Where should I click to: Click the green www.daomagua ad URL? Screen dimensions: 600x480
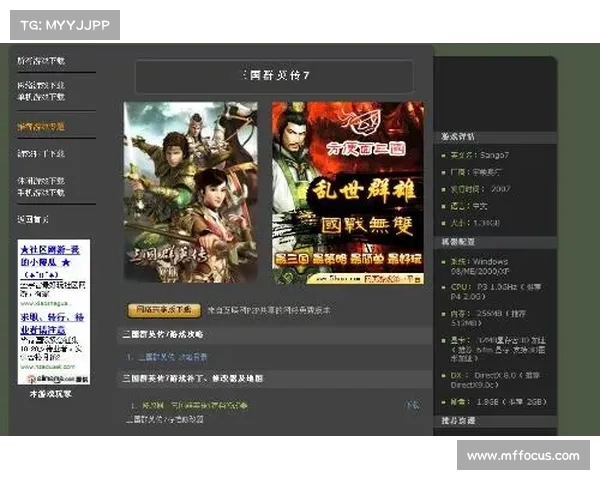click(x=46, y=303)
